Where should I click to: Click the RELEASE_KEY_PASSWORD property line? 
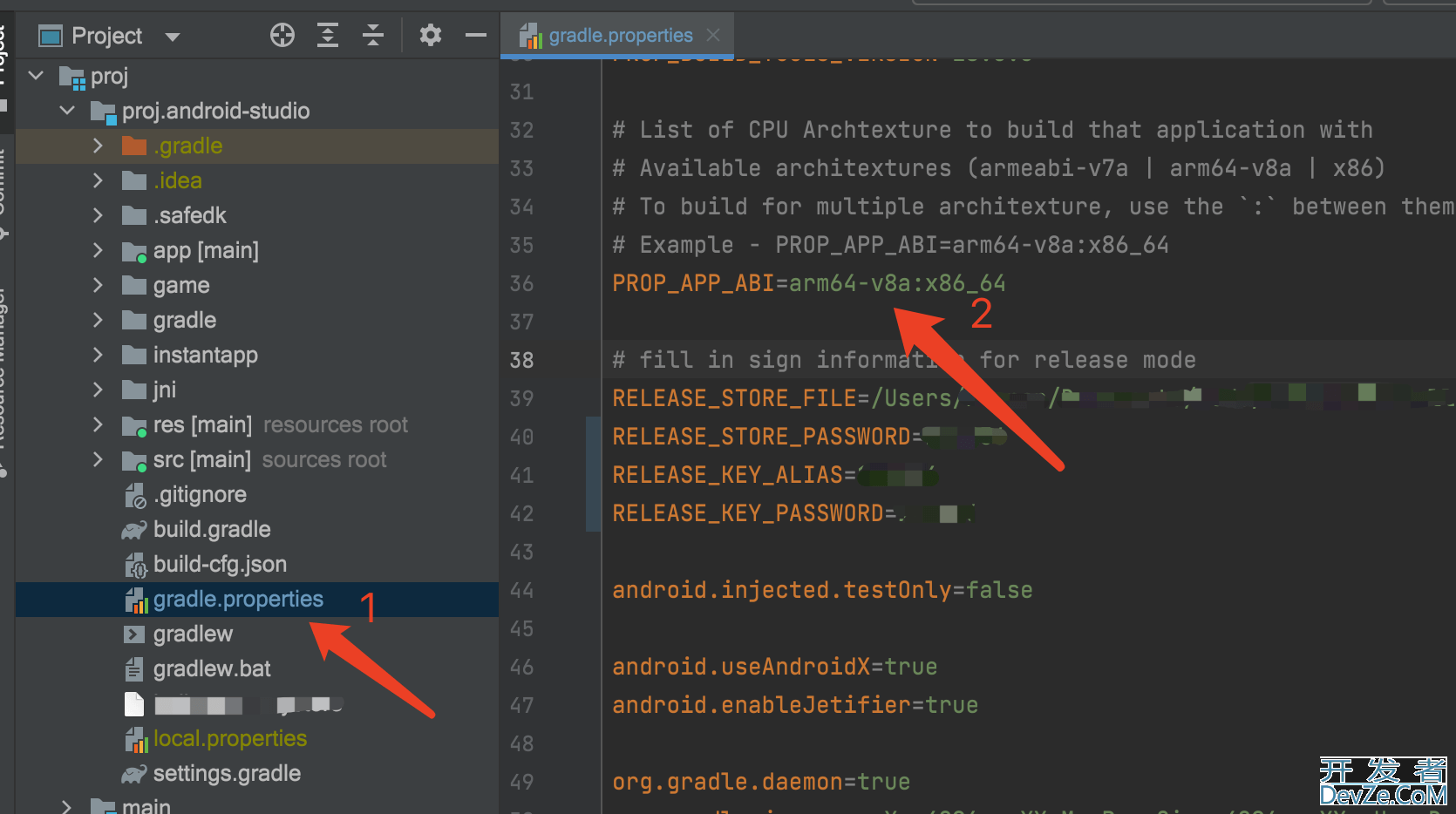(x=794, y=513)
